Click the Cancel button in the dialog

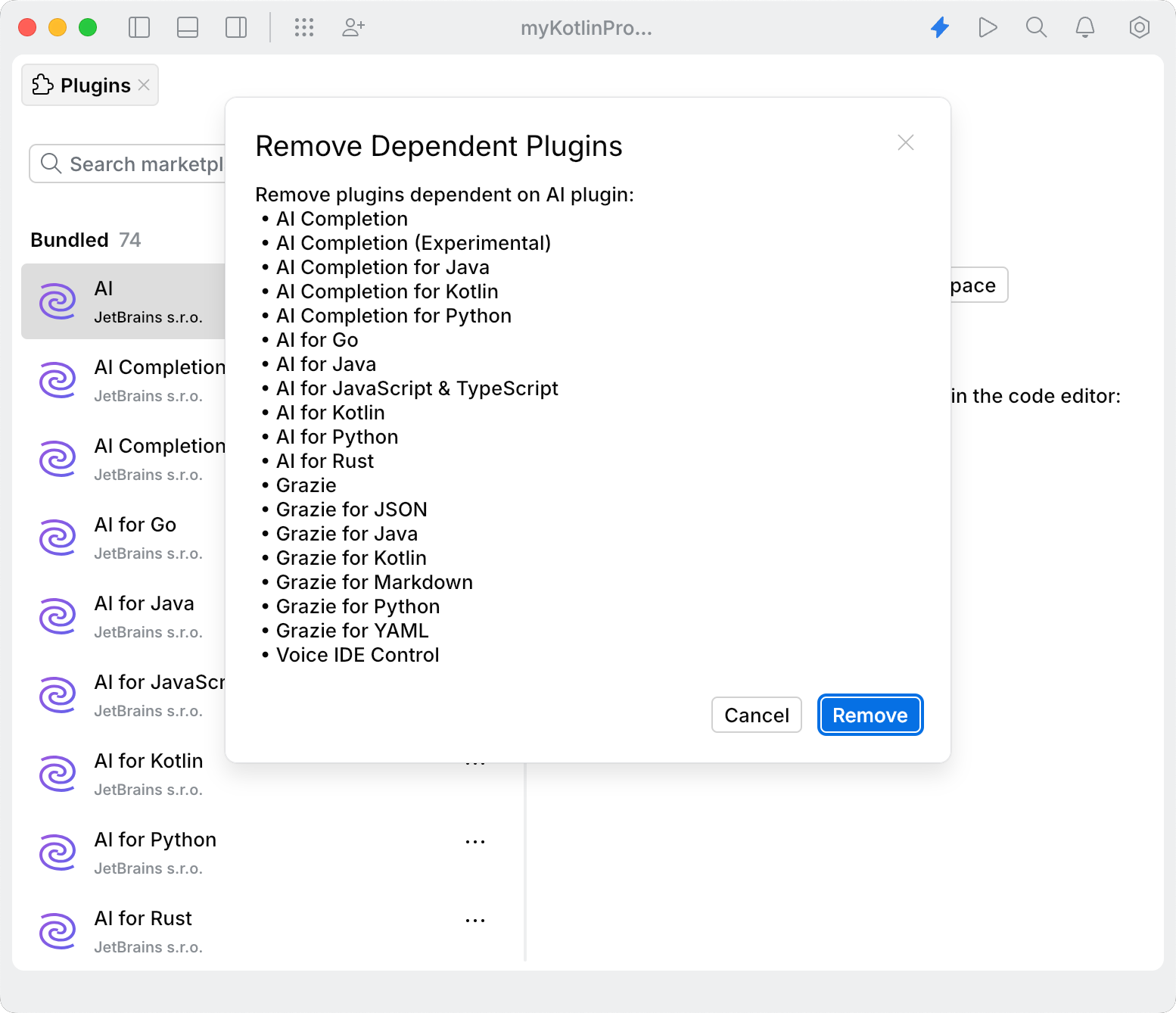(756, 715)
